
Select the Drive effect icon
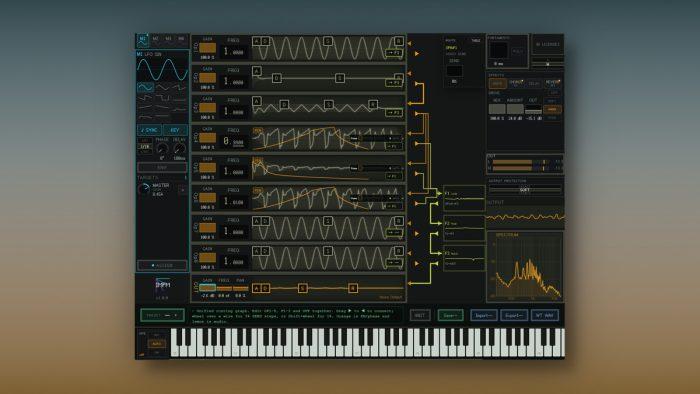click(497, 83)
